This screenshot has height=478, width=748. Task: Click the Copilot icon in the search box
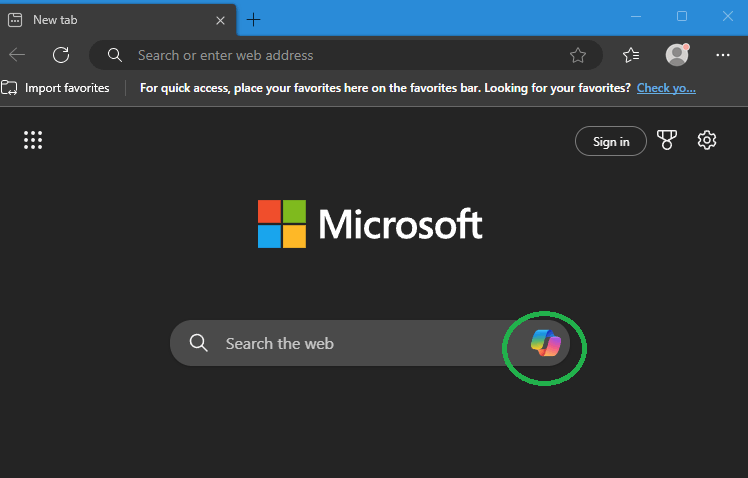click(546, 343)
